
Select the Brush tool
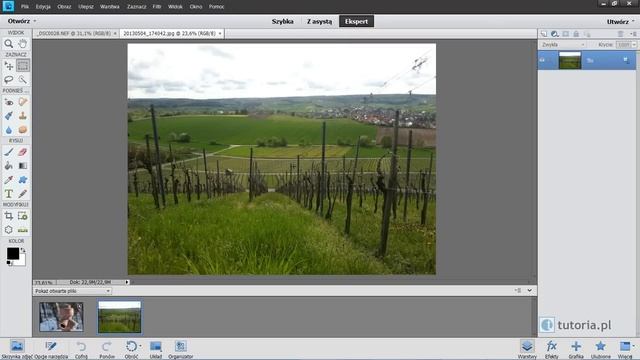(x=9, y=152)
